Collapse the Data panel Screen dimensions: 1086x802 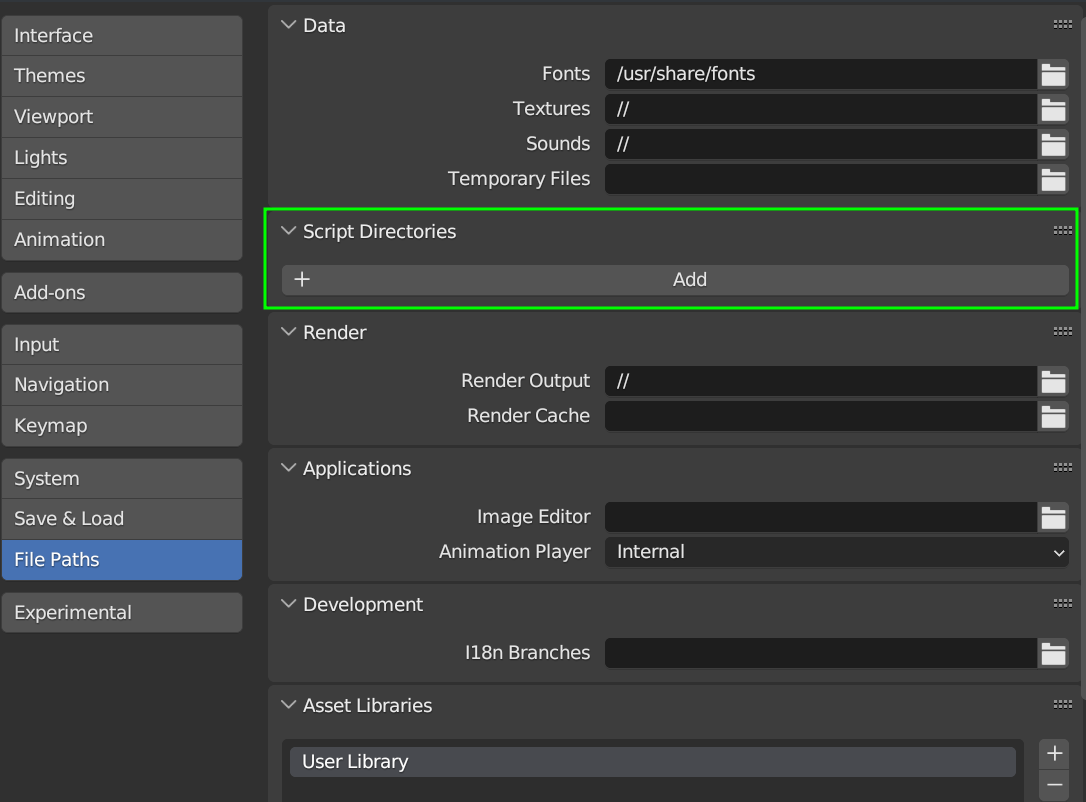point(289,25)
